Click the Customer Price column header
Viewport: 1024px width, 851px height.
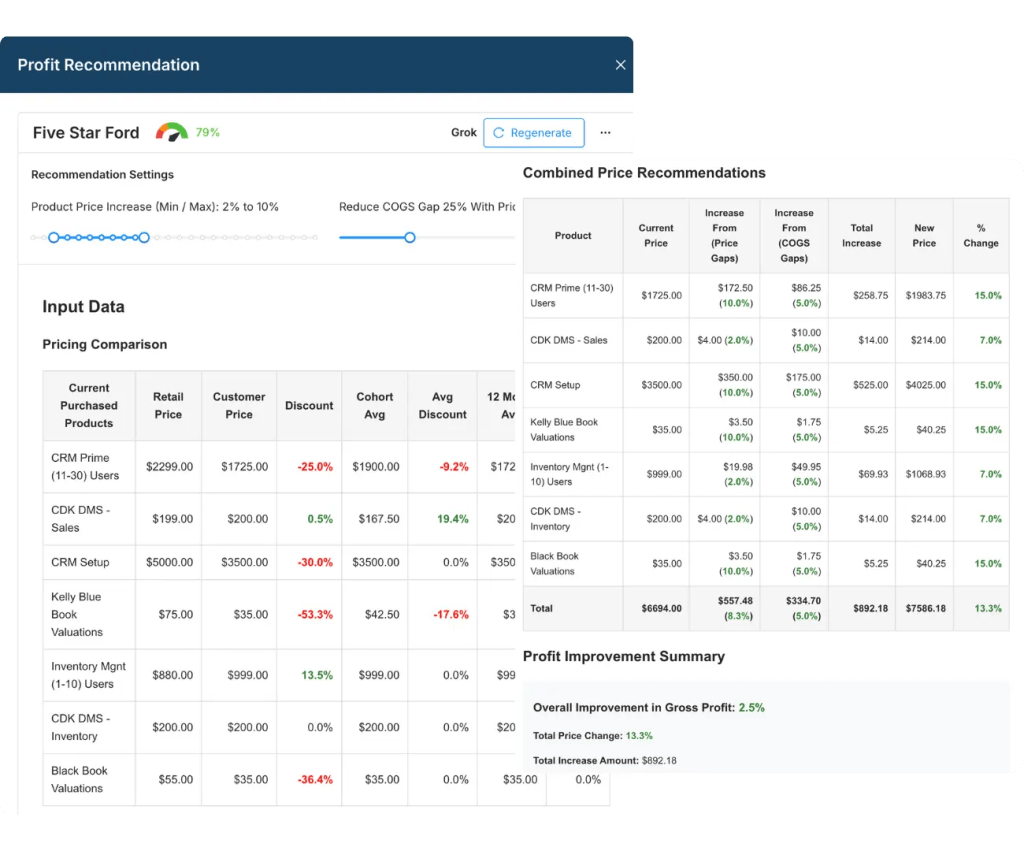[x=239, y=406]
